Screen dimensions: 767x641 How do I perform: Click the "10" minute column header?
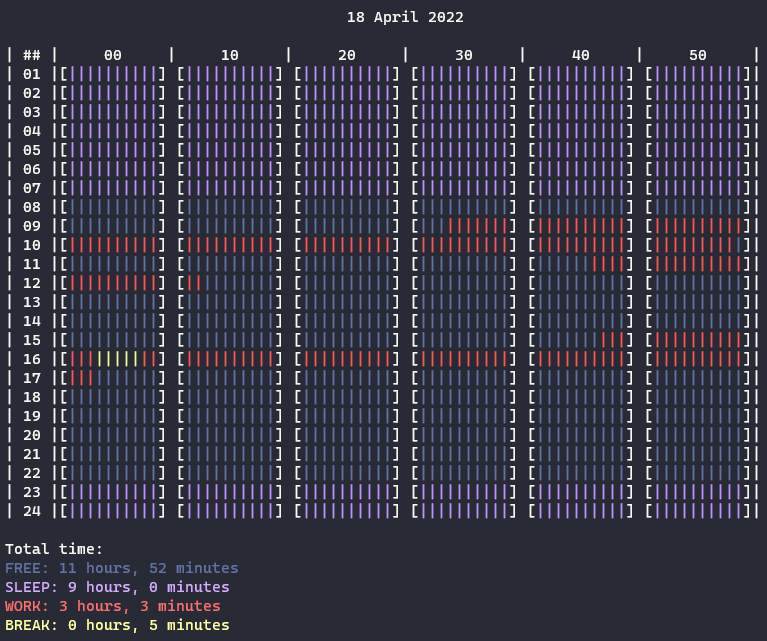[229, 55]
